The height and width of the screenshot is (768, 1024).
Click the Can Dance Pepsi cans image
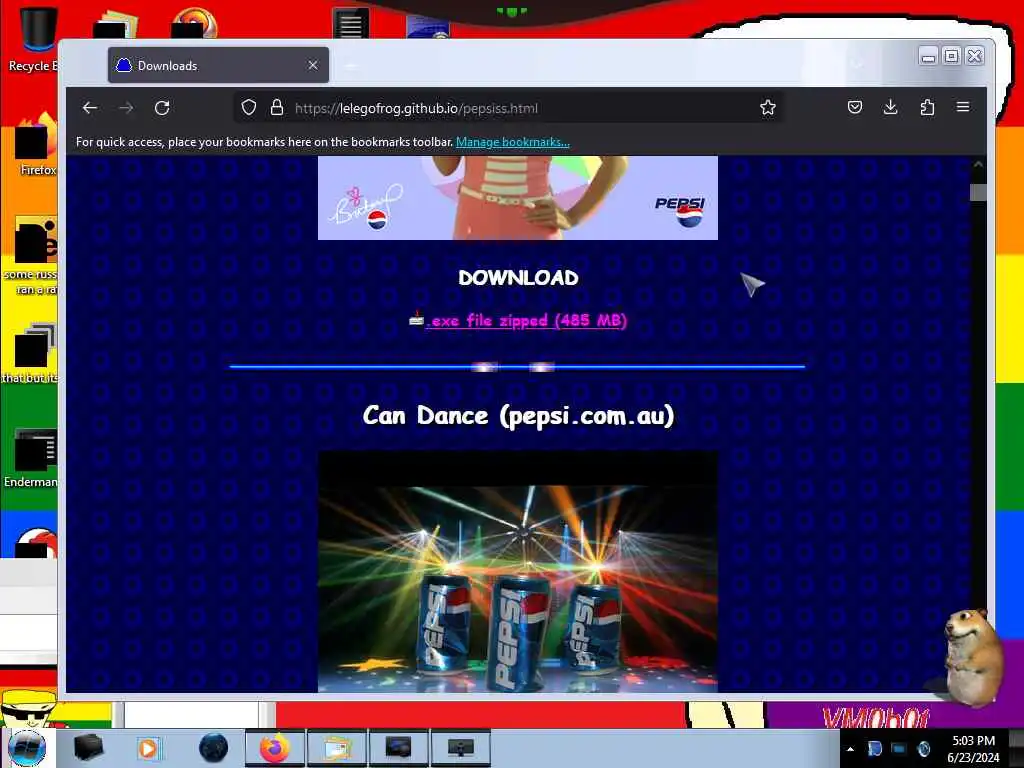[518, 571]
